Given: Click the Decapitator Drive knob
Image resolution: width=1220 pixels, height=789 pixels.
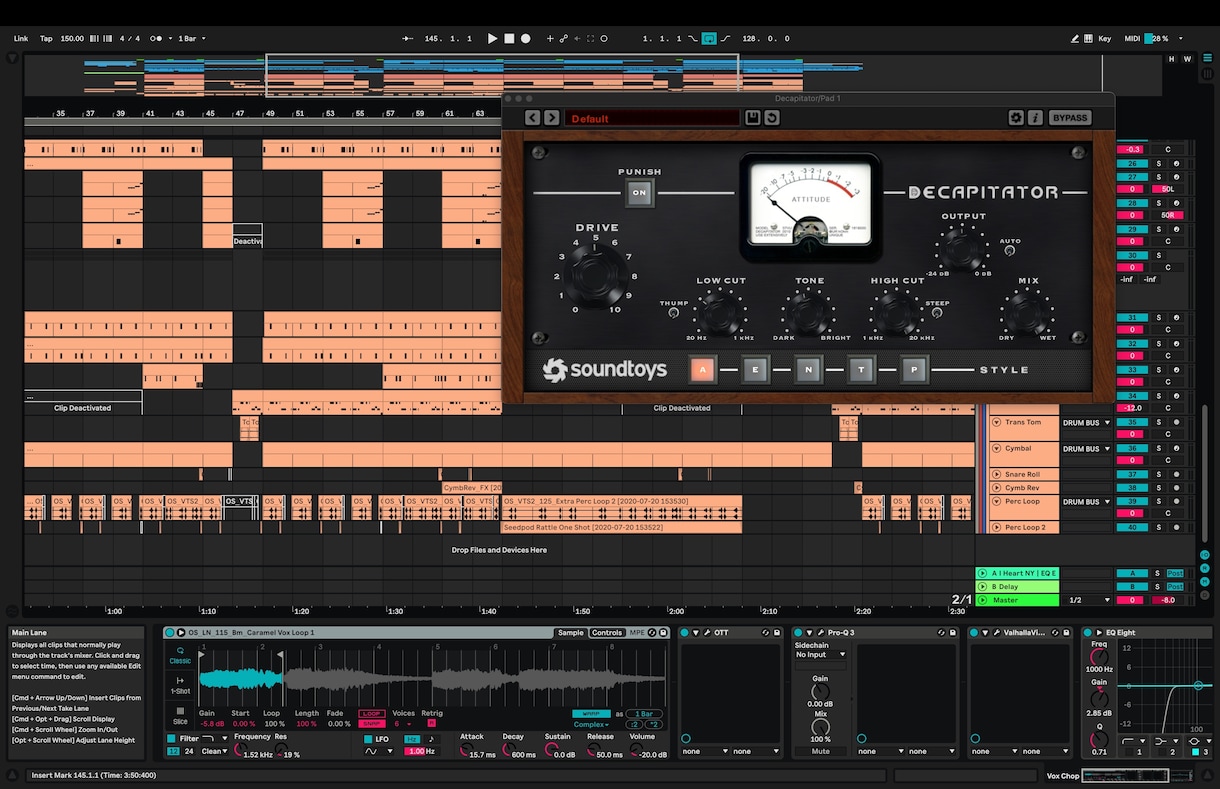Looking at the screenshot, I should [x=596, y=275].
